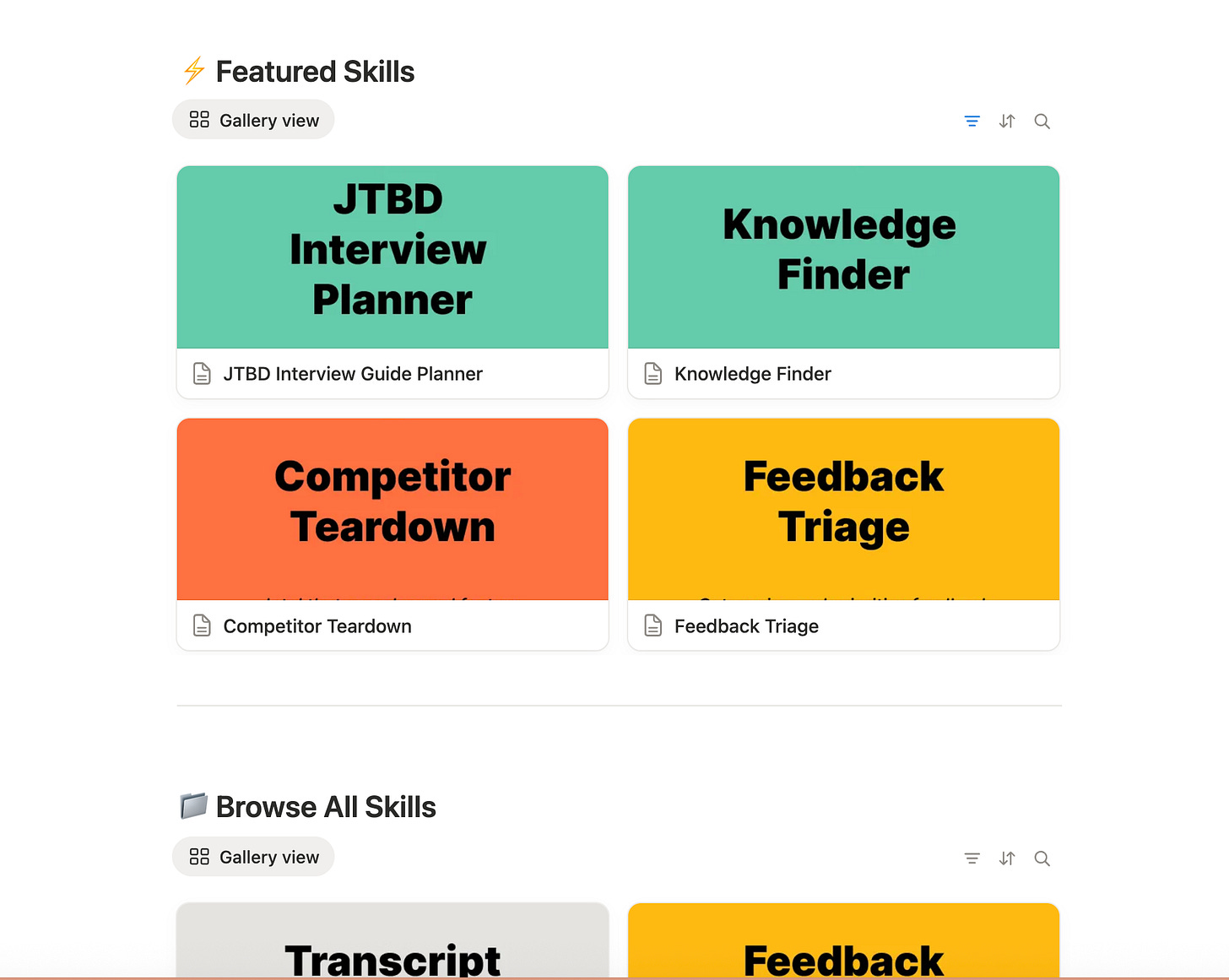Click JTBD Interview Guide Planner title link
This screenshot has width=1229, height=980.
coord(353,374)
